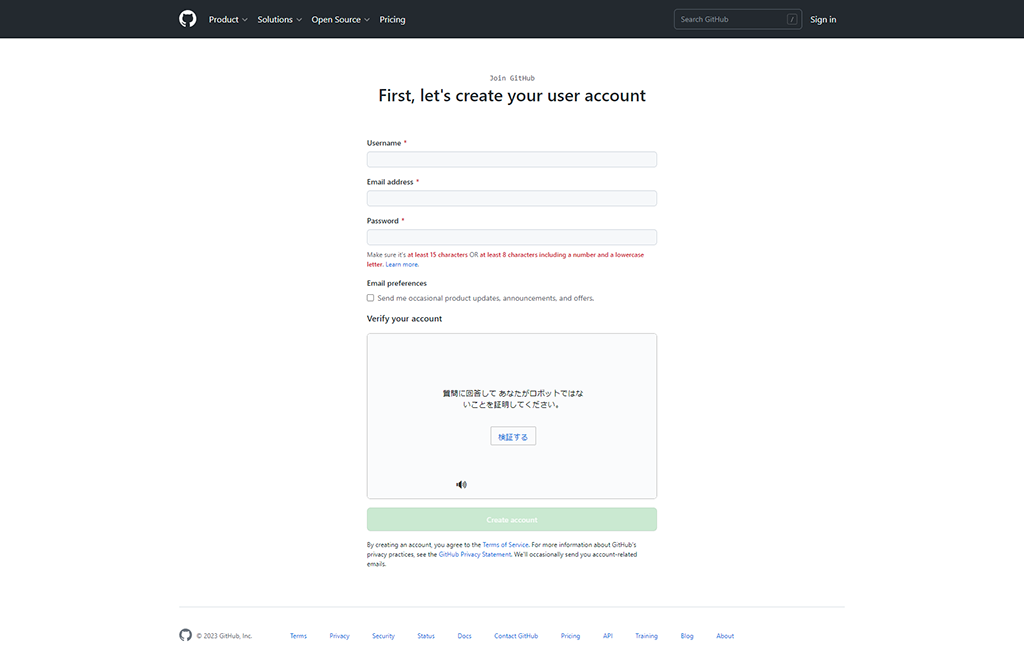Viewport: 1024px width, 668px height.
Task: Focus the Username input field
Action: pyautogui.click(x=512, y=159)
